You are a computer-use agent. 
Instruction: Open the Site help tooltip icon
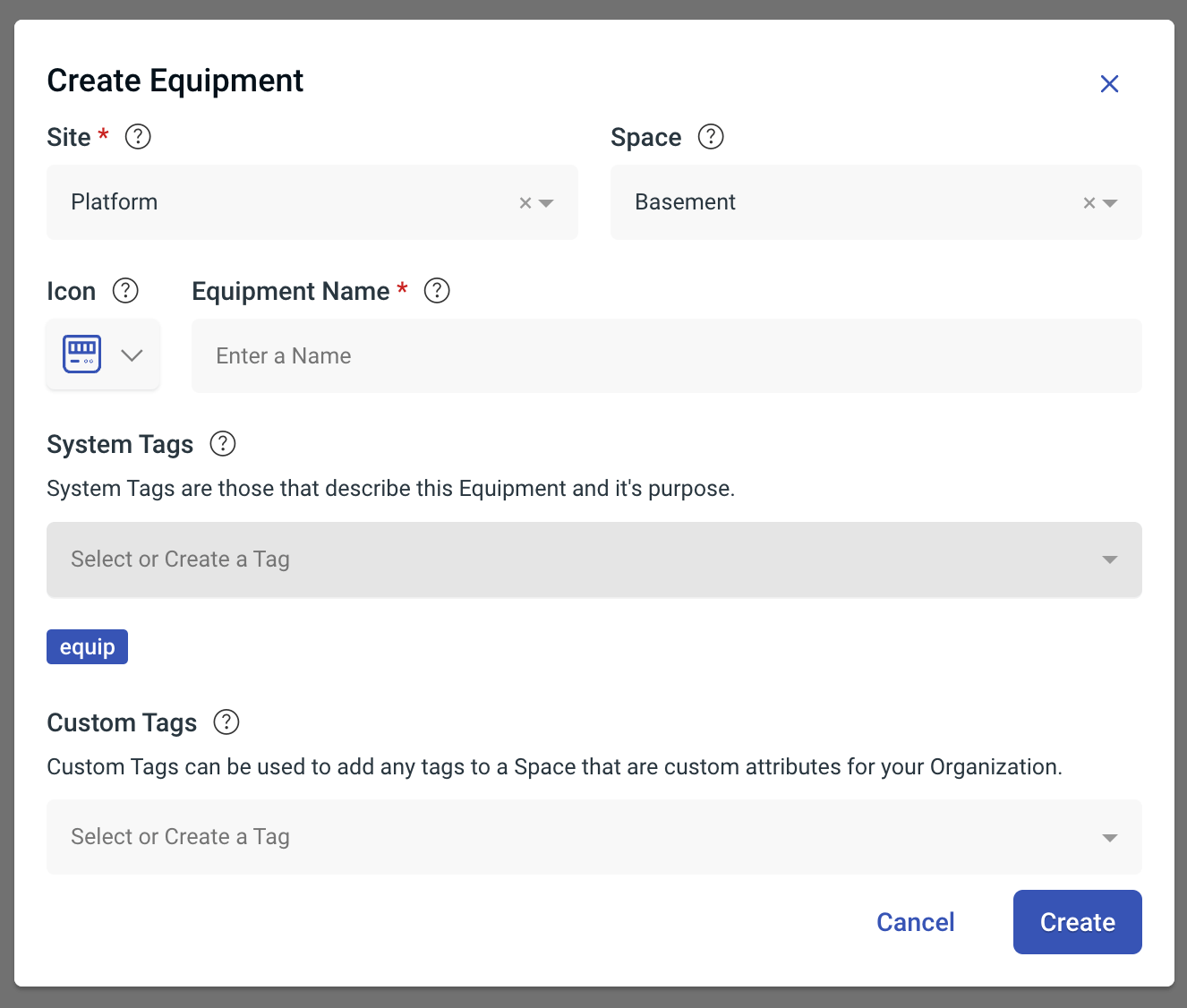point(138,137)
